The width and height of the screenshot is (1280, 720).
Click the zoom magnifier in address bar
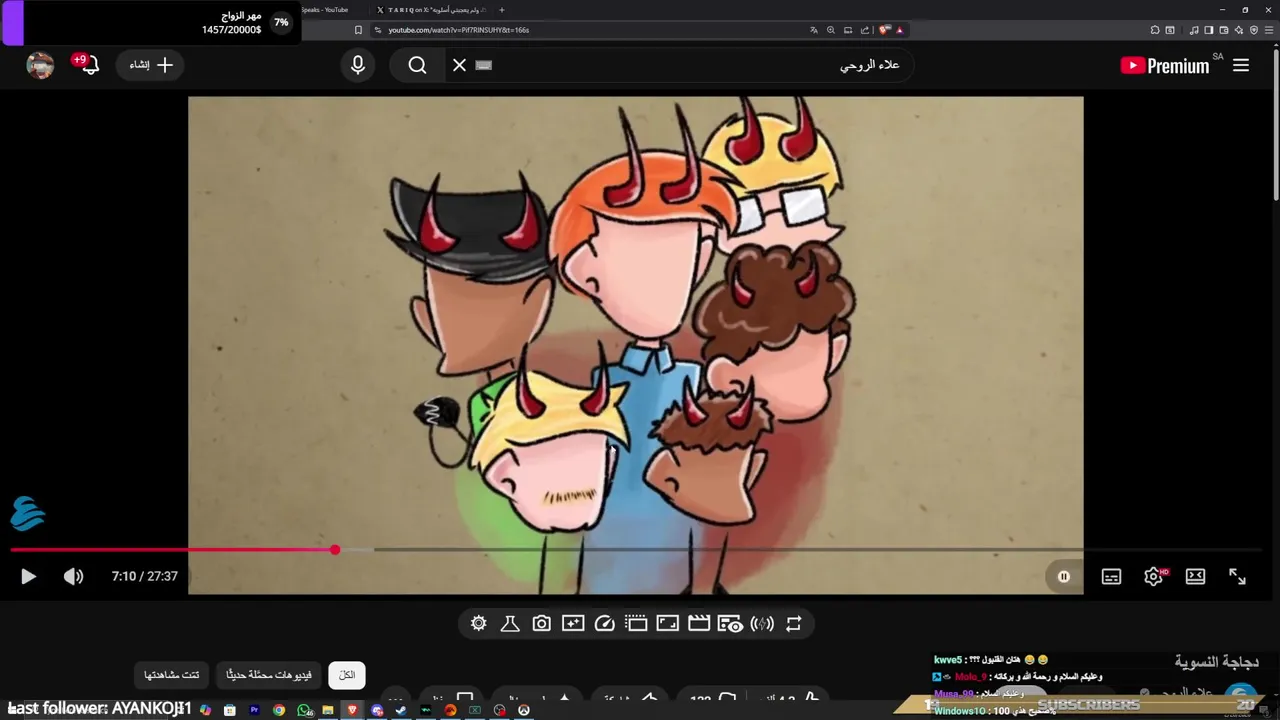831,30
